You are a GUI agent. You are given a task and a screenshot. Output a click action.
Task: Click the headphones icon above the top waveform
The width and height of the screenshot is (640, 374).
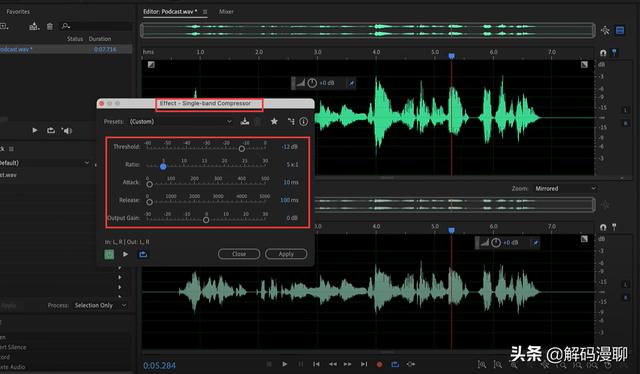pos(603,53)
